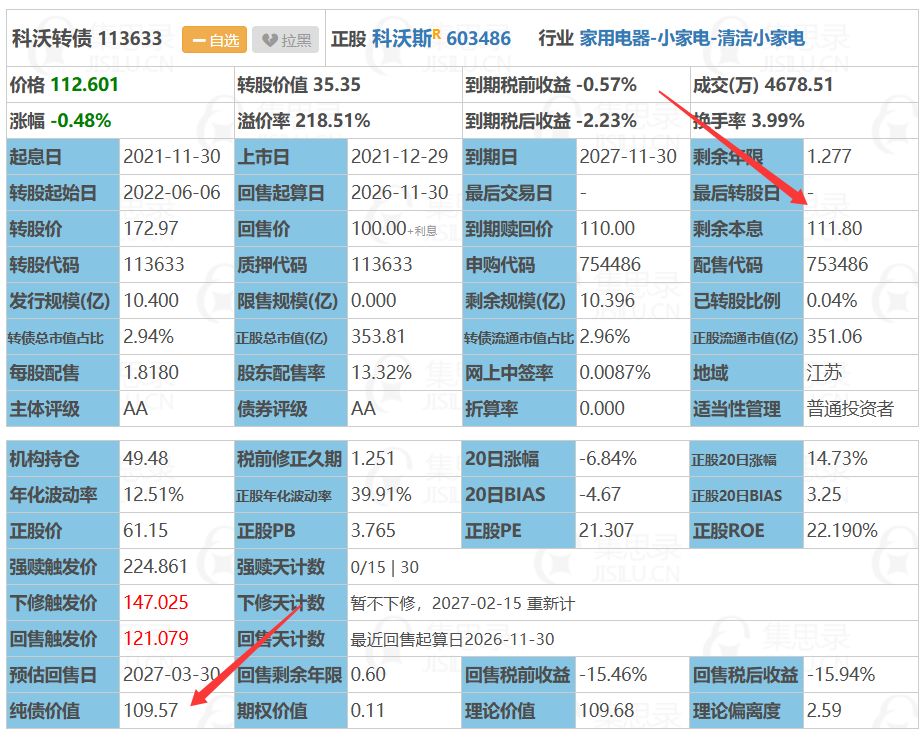
Task: Click the 网上中签率 value 0.0087%
Action: click(x=615, y=372)
